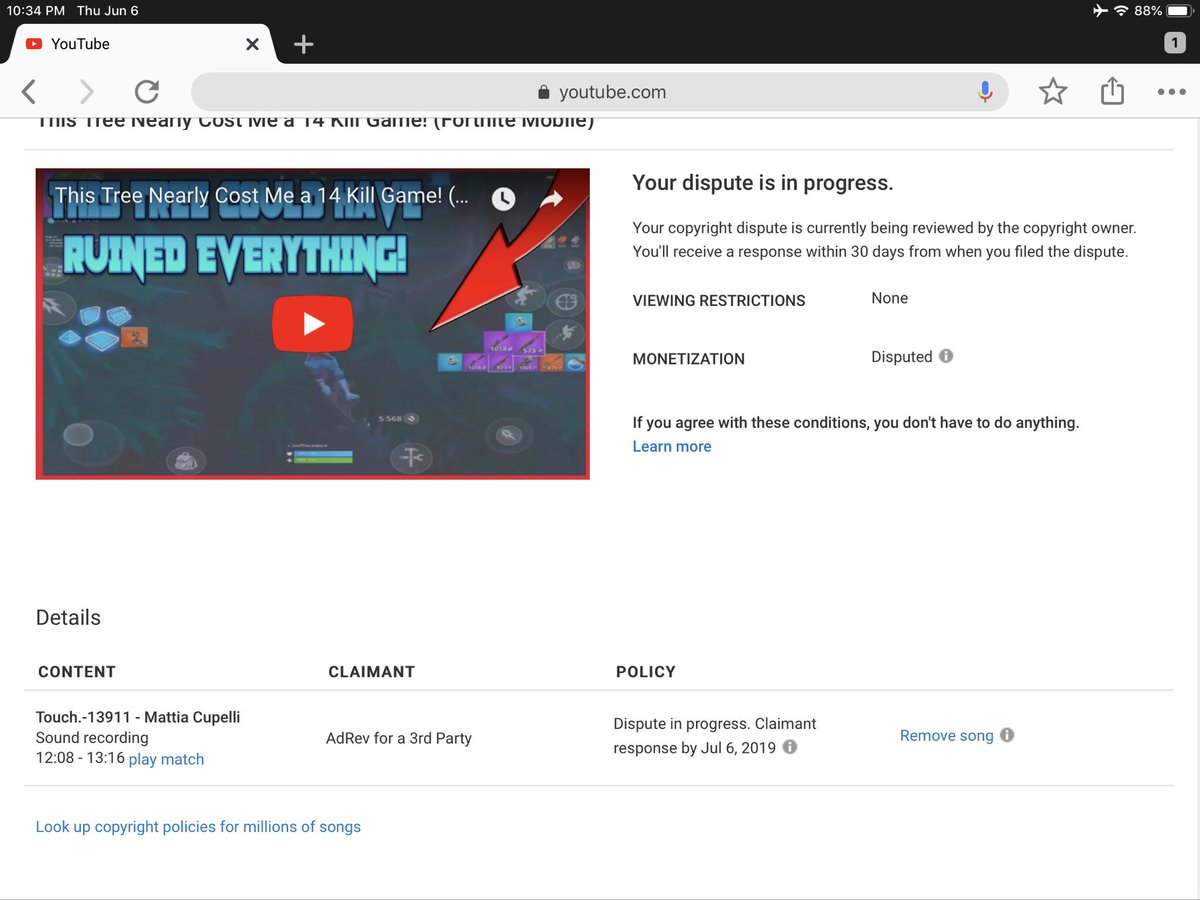Open the tab count switcher

1174,43
